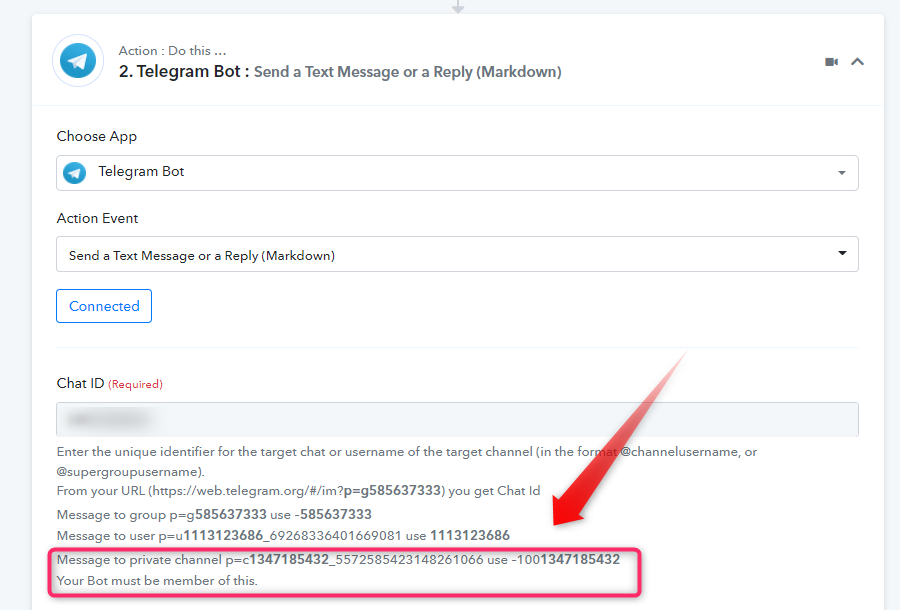Click the Action Event caret arrow
The height and width of the screenshot is (610, 900).
842,253
